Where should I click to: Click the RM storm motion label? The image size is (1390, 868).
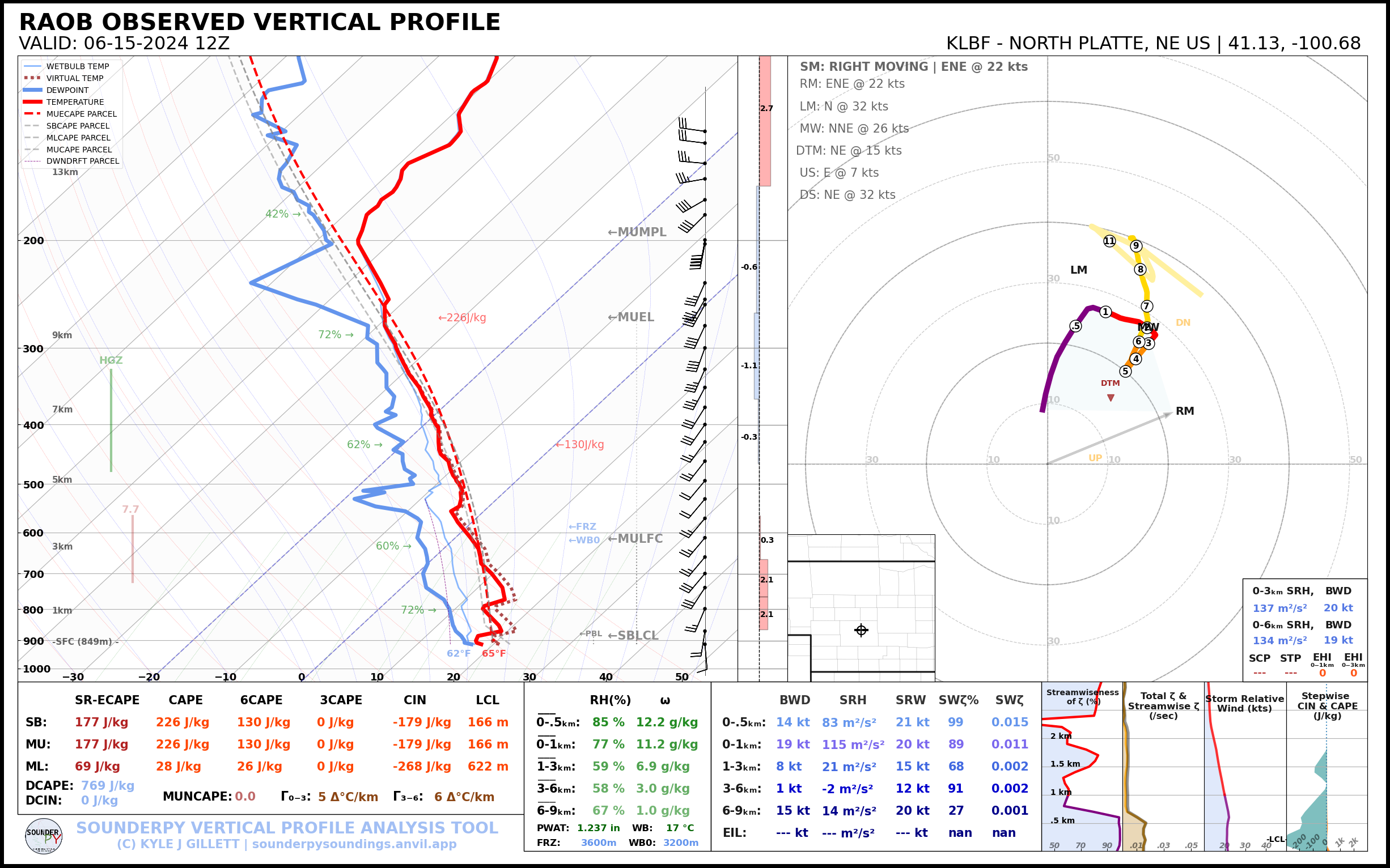pos(1184,411)
